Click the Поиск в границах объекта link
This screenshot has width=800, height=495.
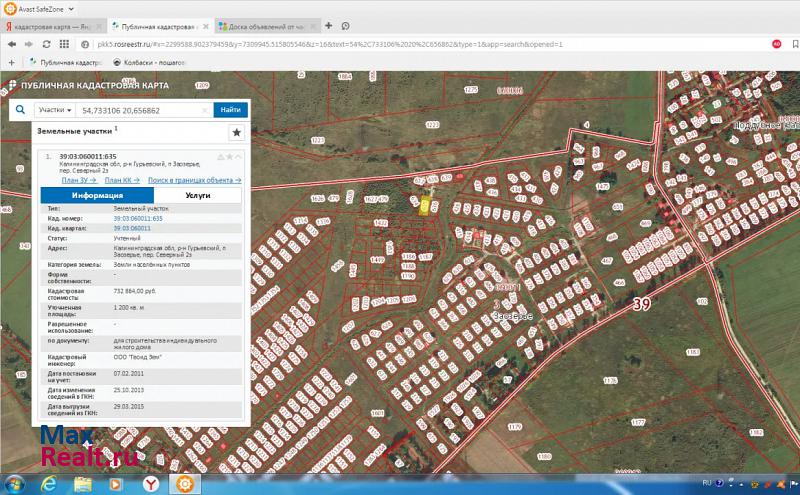[x=193, y=180]
